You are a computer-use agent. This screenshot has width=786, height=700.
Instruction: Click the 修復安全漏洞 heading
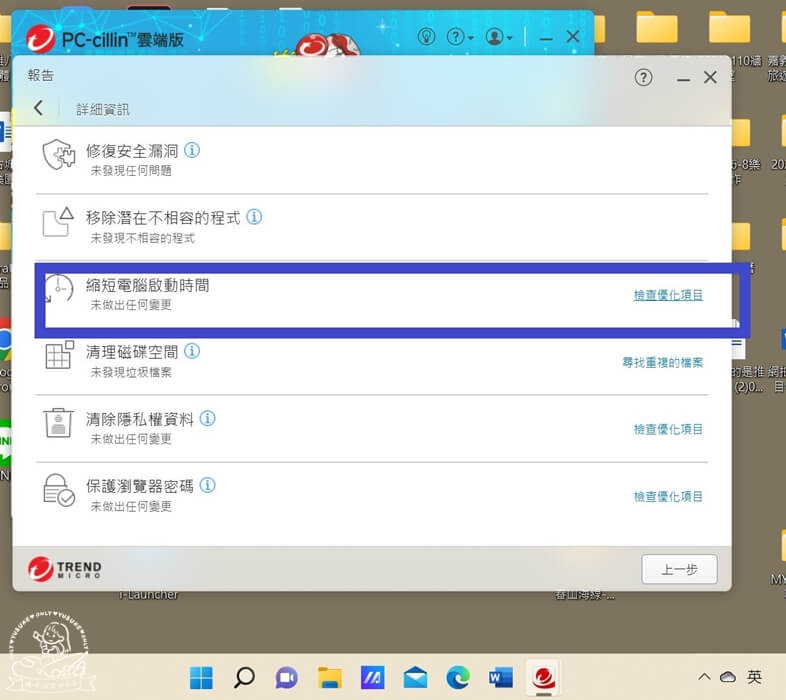pyautogui.click(x=132, y=150)
